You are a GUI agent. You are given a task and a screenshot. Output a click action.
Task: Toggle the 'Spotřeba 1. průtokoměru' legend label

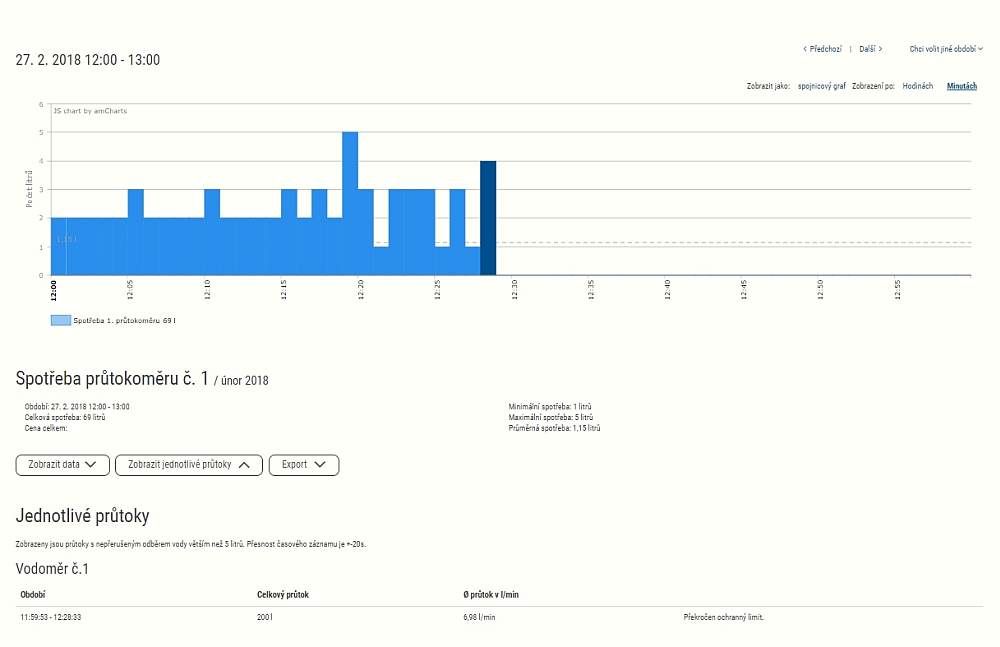[124, 320]
